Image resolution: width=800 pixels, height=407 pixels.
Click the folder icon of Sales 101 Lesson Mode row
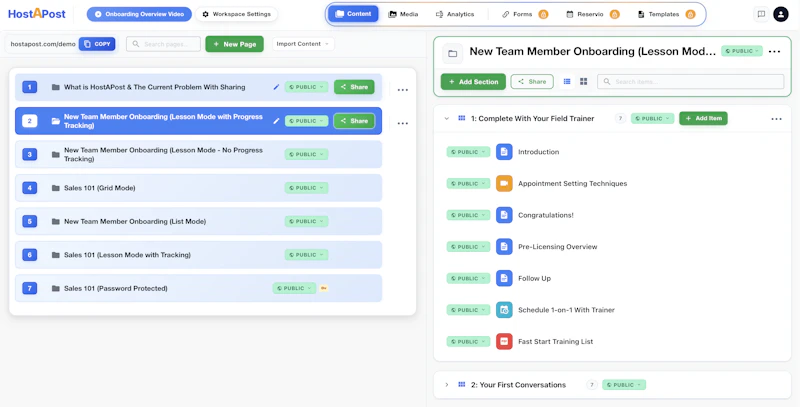point(56,255)
